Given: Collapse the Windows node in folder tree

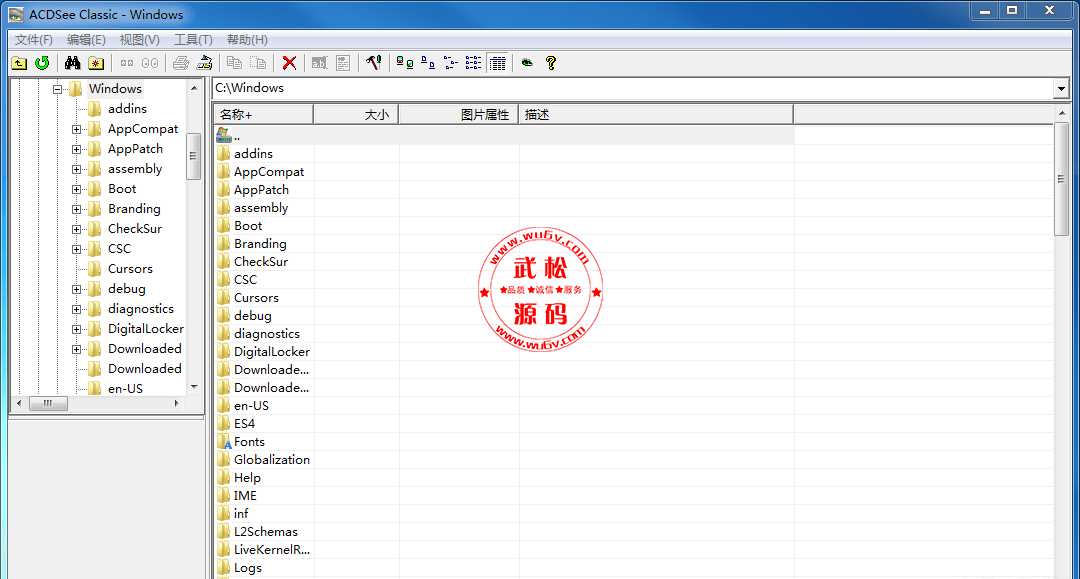Looking at the screenshot, I should point(58,89).
